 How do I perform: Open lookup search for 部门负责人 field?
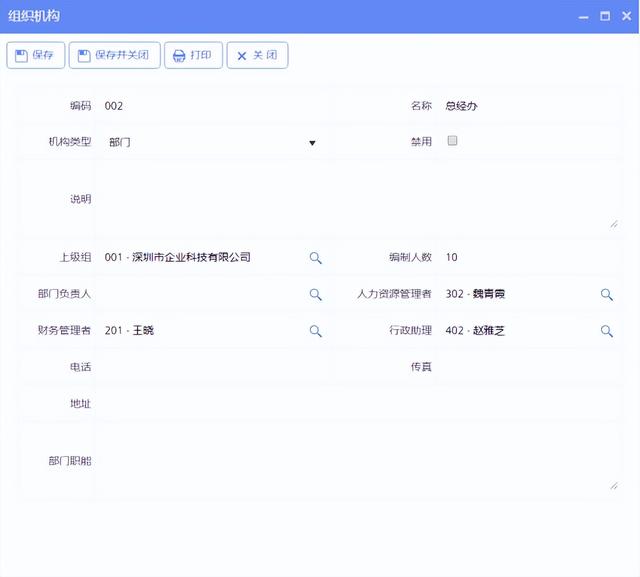pos(316,294)
